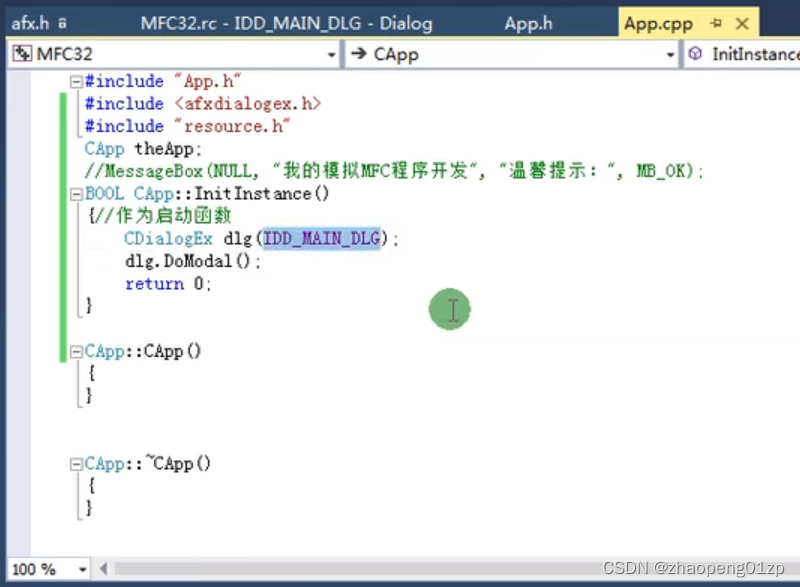
Task: Select the App.cpp tab
Action: [658, 23]
